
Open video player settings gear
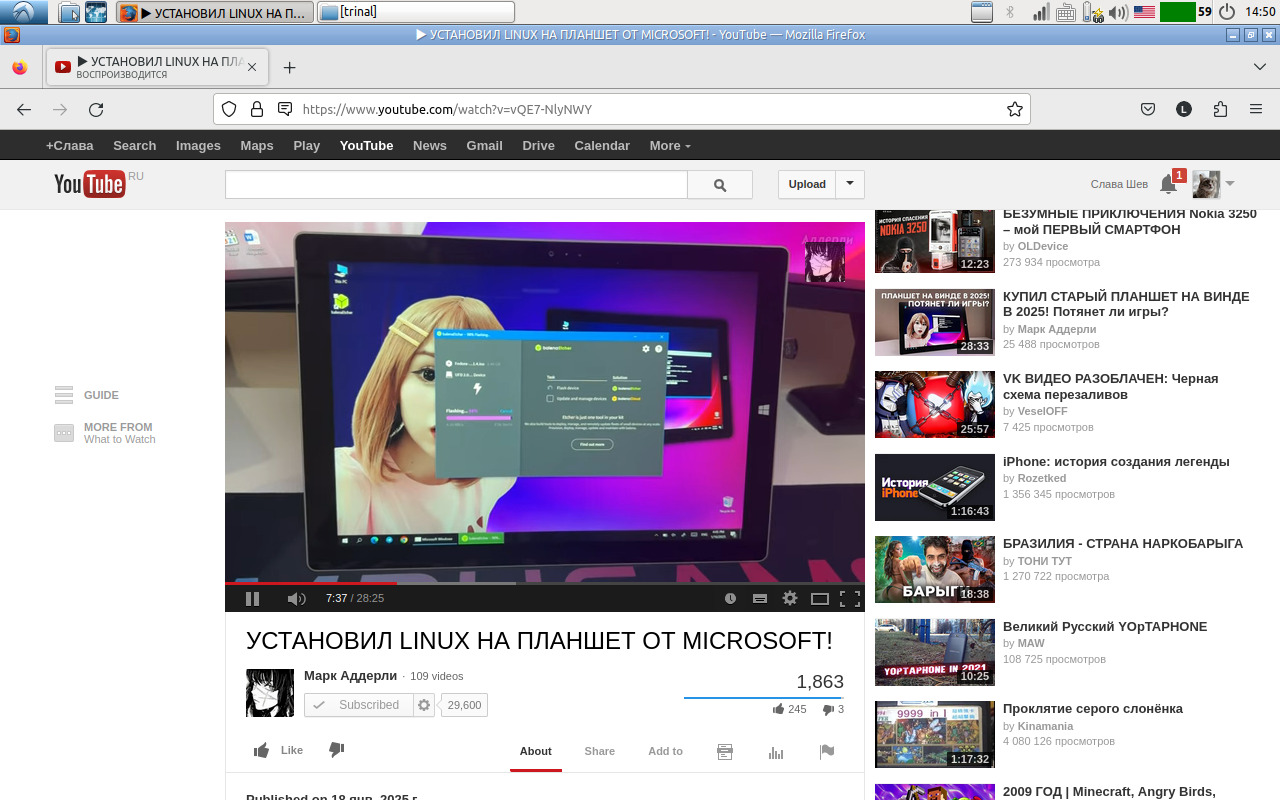click(790, 598)
